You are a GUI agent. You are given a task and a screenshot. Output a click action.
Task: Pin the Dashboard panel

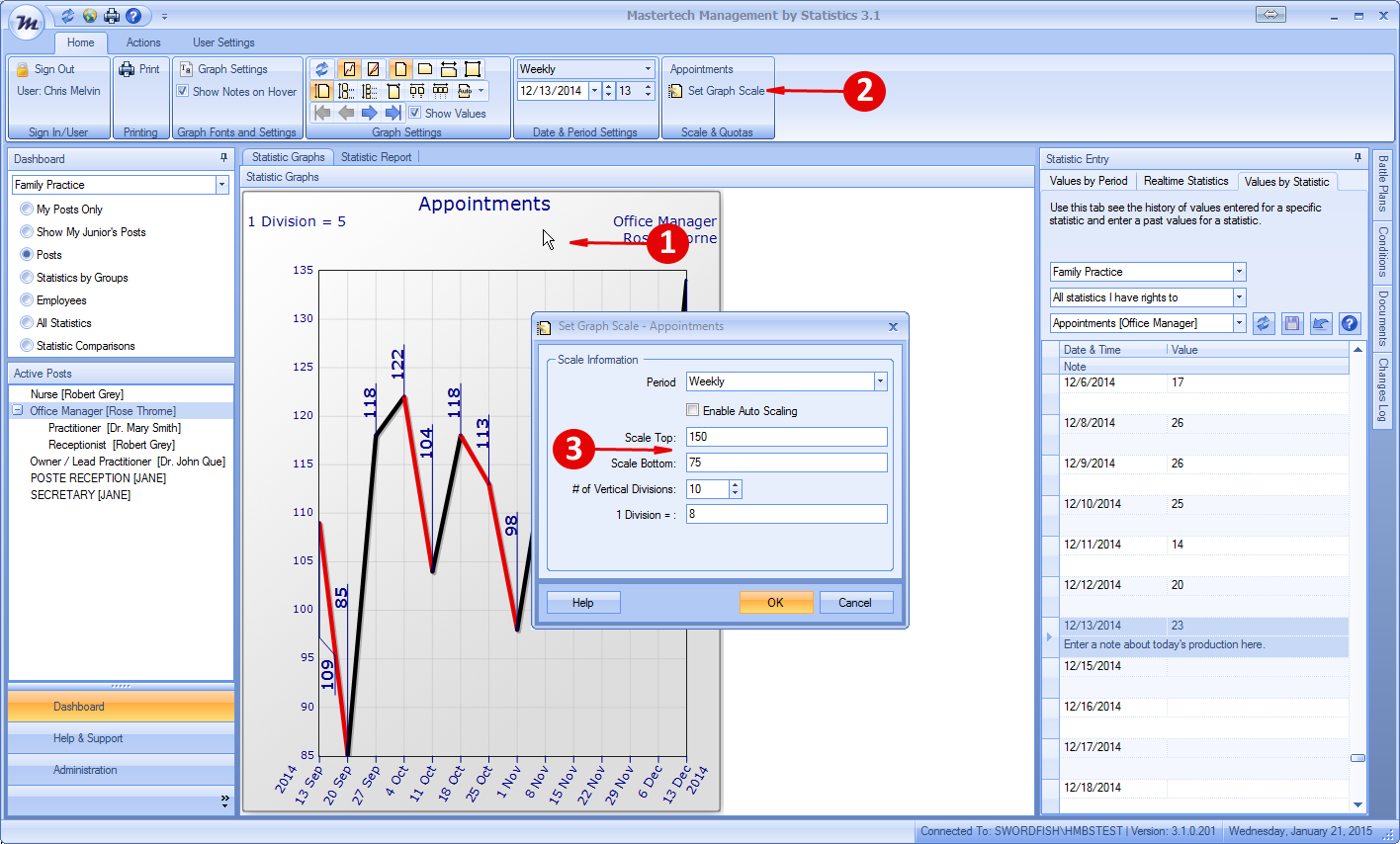tap(223, 158)
